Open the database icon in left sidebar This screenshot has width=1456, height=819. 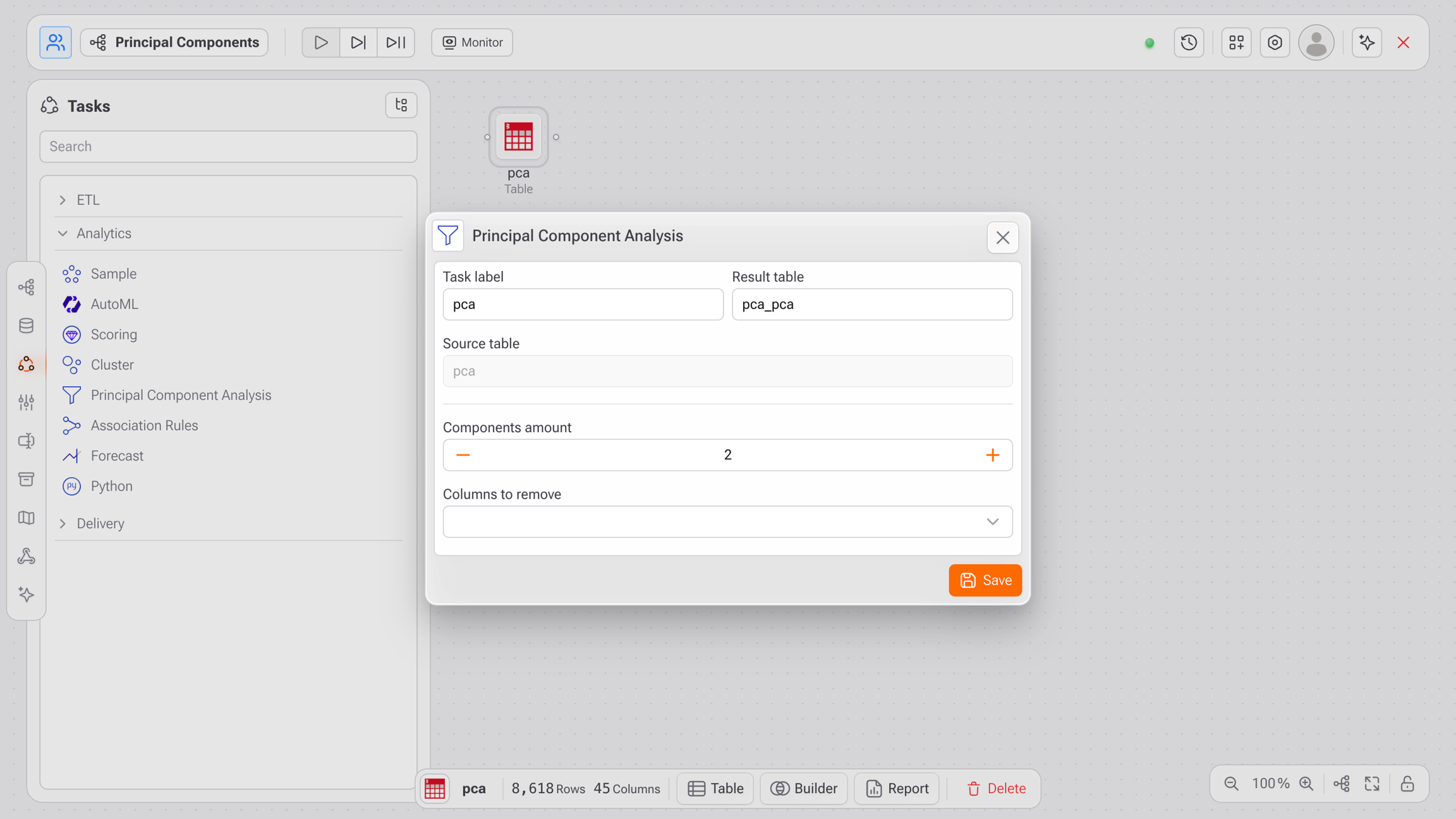click(x=26, y=325)
